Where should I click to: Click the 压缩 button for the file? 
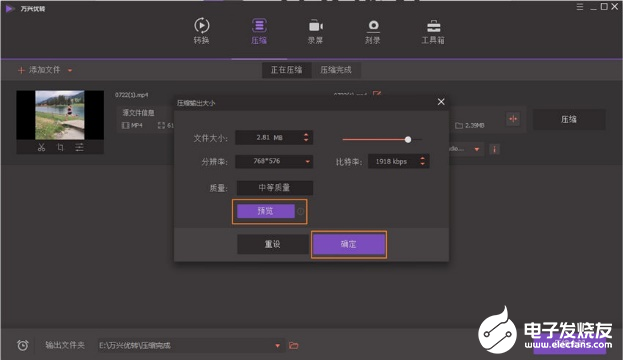coord(569,119)
